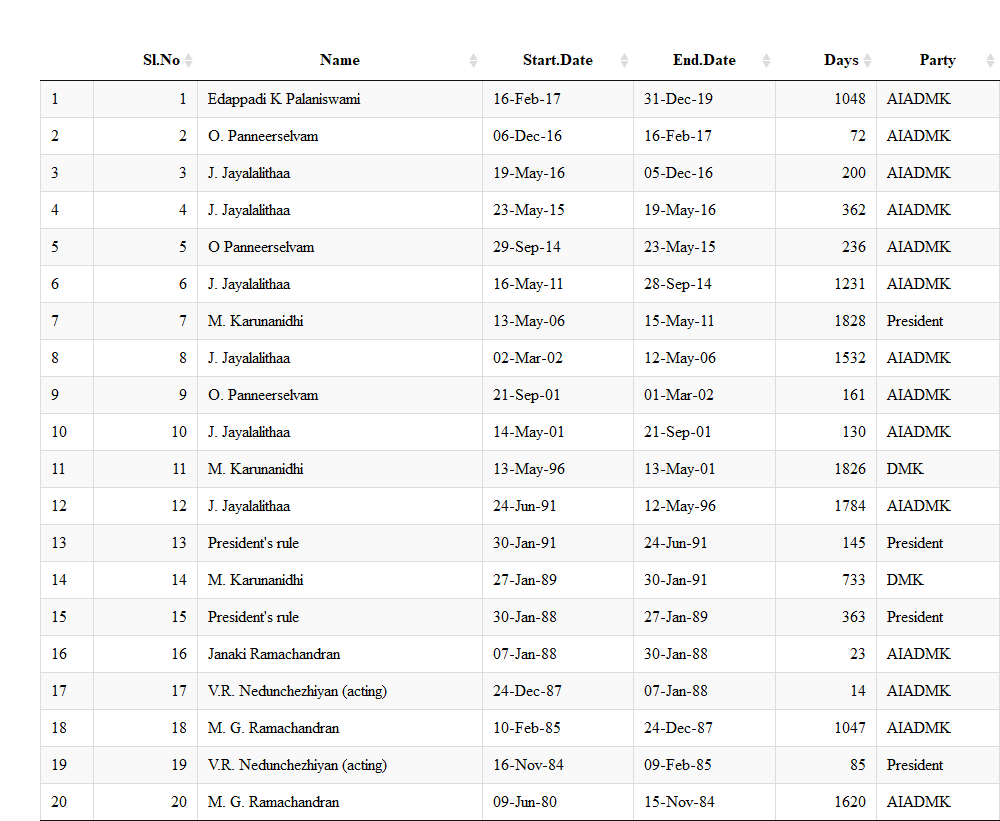
Task: Click the Start.Date column sort arrows
Action: point(625,61)
